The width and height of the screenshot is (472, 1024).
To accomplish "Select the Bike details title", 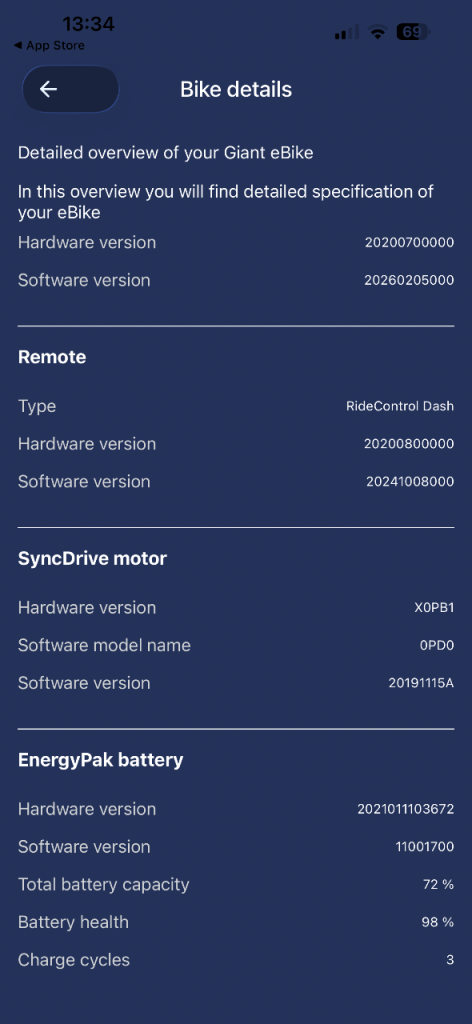I will pyautogui.click(x=236, y=89).
